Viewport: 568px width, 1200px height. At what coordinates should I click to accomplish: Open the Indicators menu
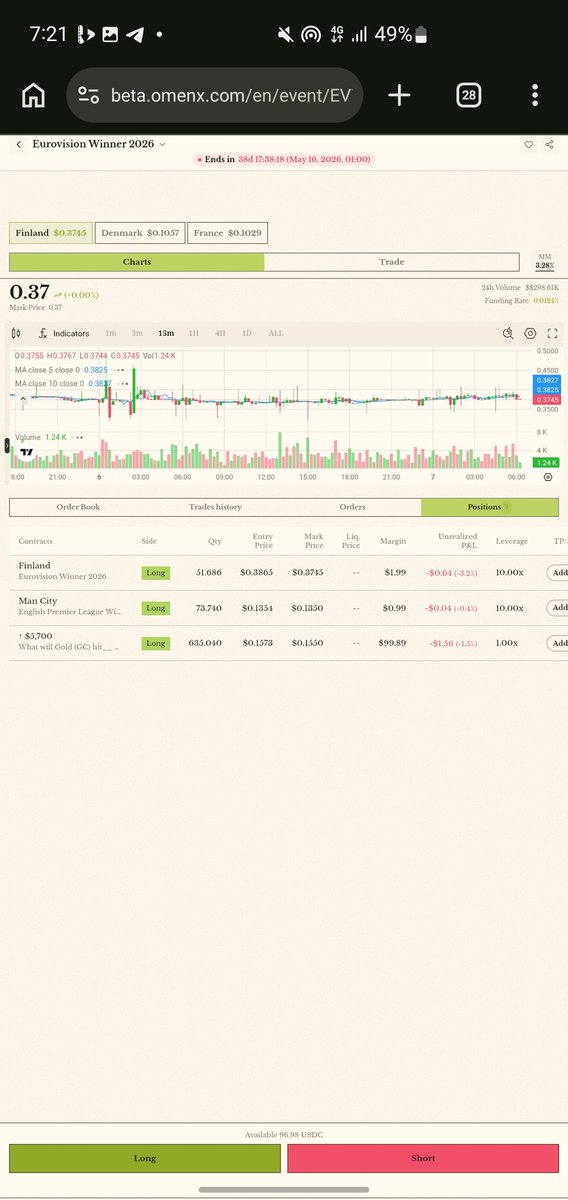tap(64, 333)
